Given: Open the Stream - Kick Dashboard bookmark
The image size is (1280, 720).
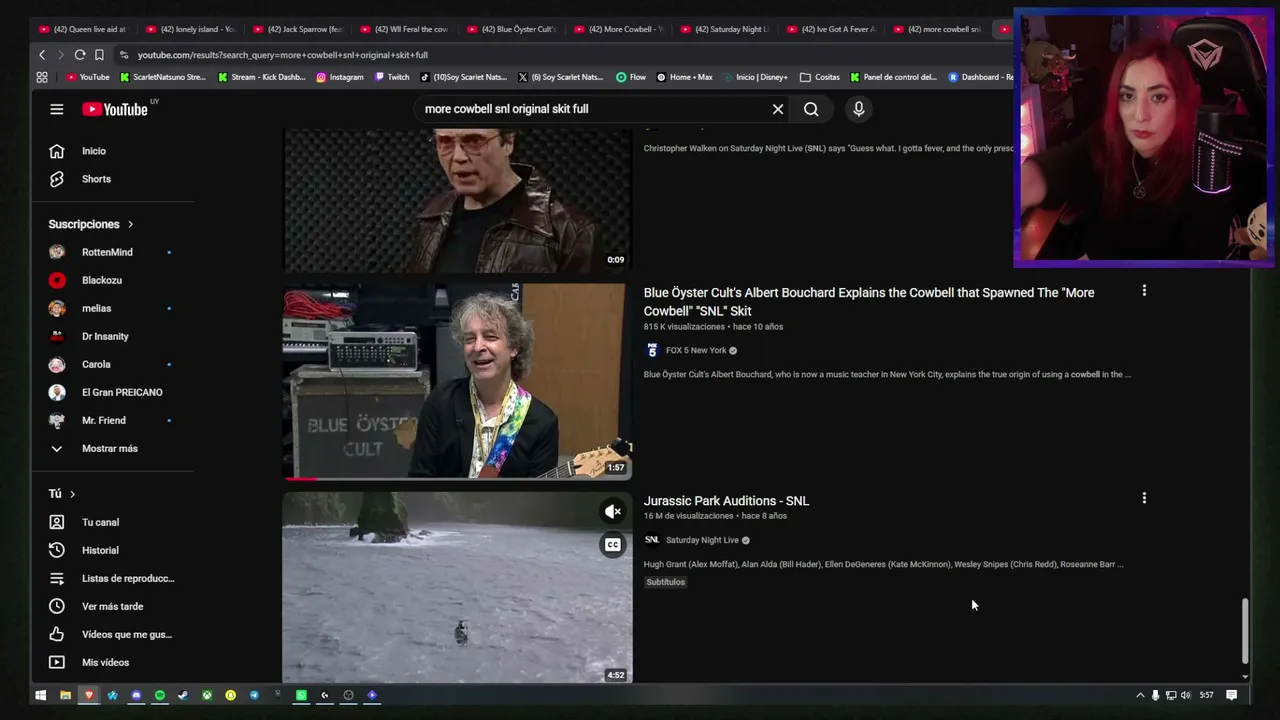Looking at the screenshot, I should 262,77.
